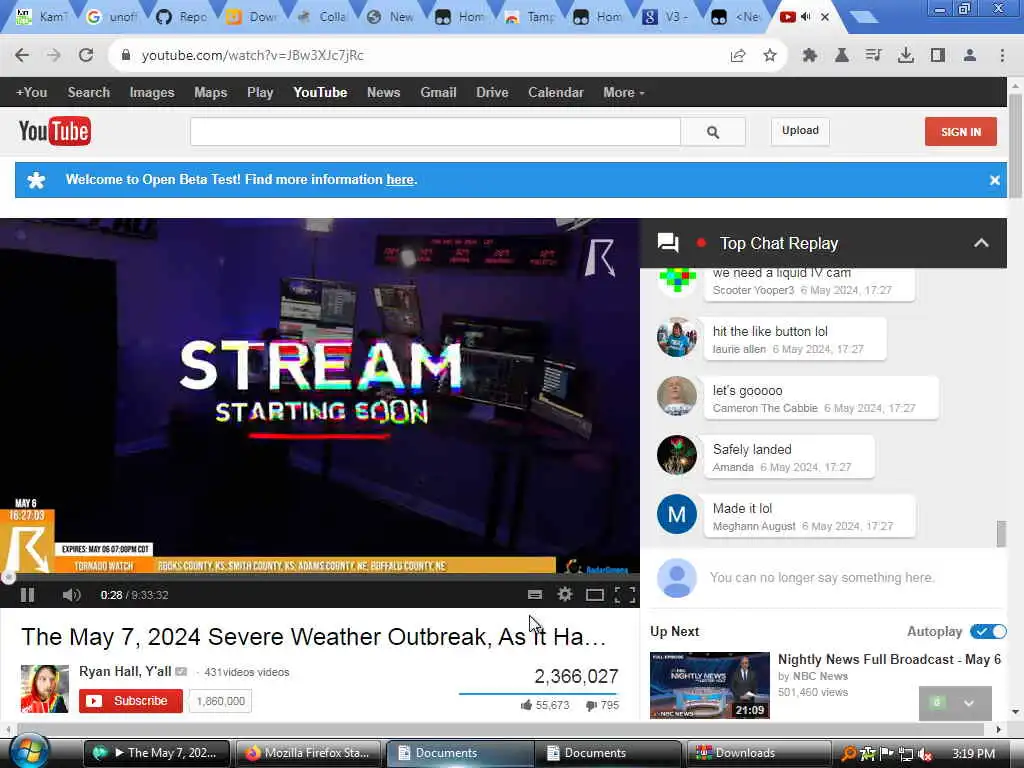Open the +You link
The width and height of the screenshot is (1024, 768).
tap(31, 93)
